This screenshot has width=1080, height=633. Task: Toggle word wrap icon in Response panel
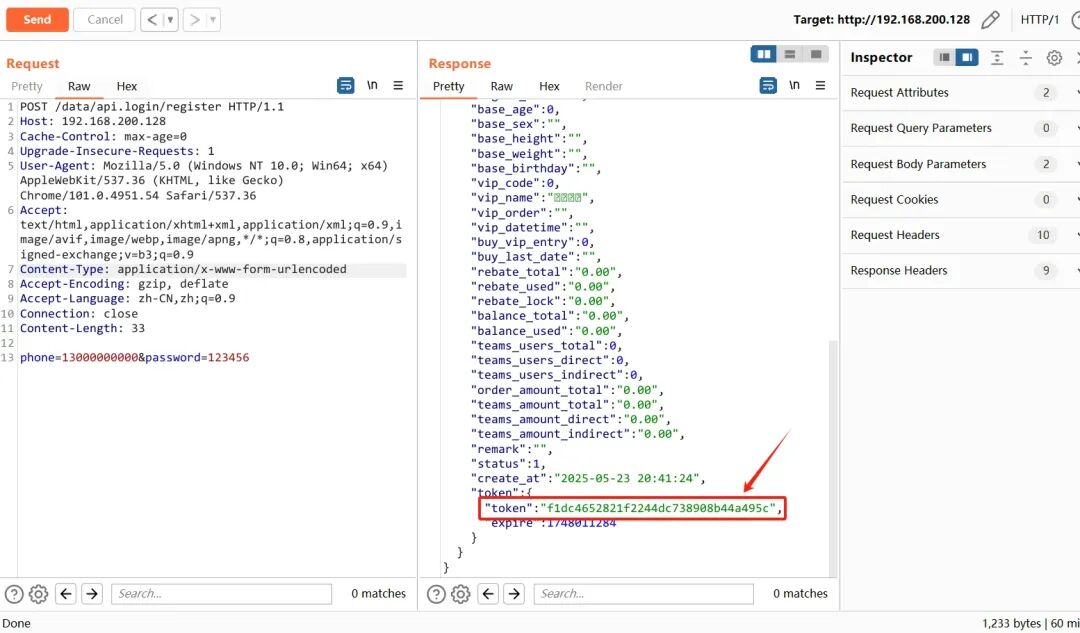[x=768, y=85]
